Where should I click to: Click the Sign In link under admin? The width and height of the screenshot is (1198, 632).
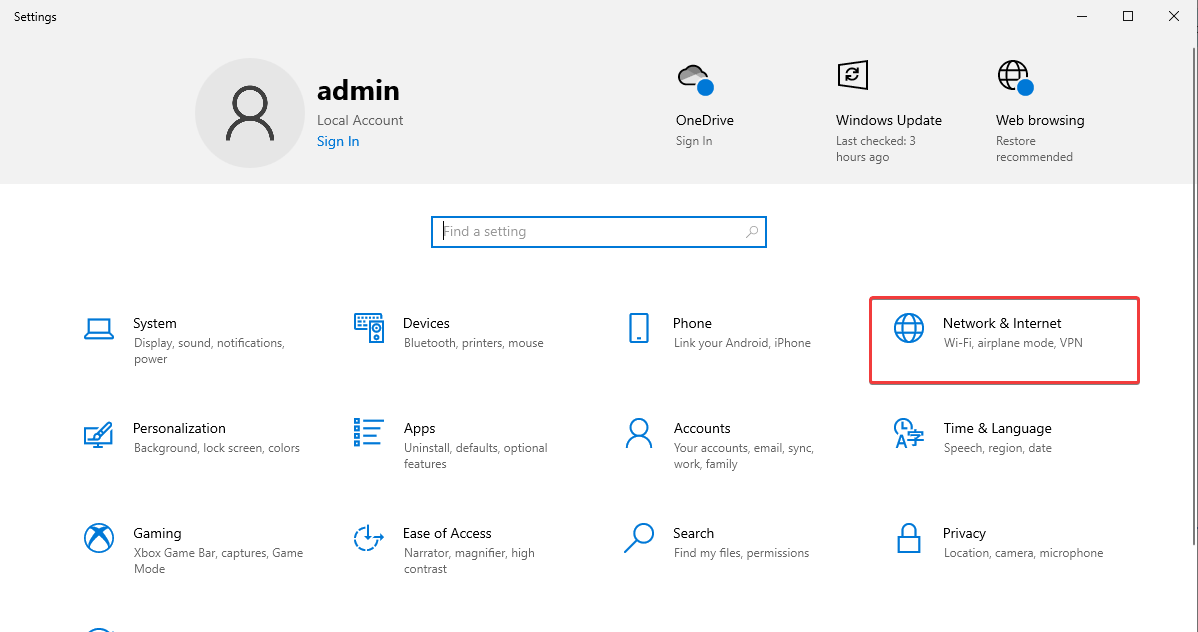click(338, 141)
